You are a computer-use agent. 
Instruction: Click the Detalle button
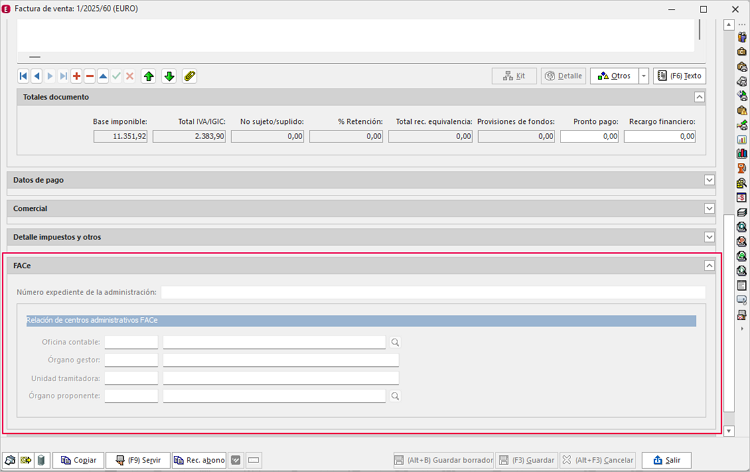563,76
